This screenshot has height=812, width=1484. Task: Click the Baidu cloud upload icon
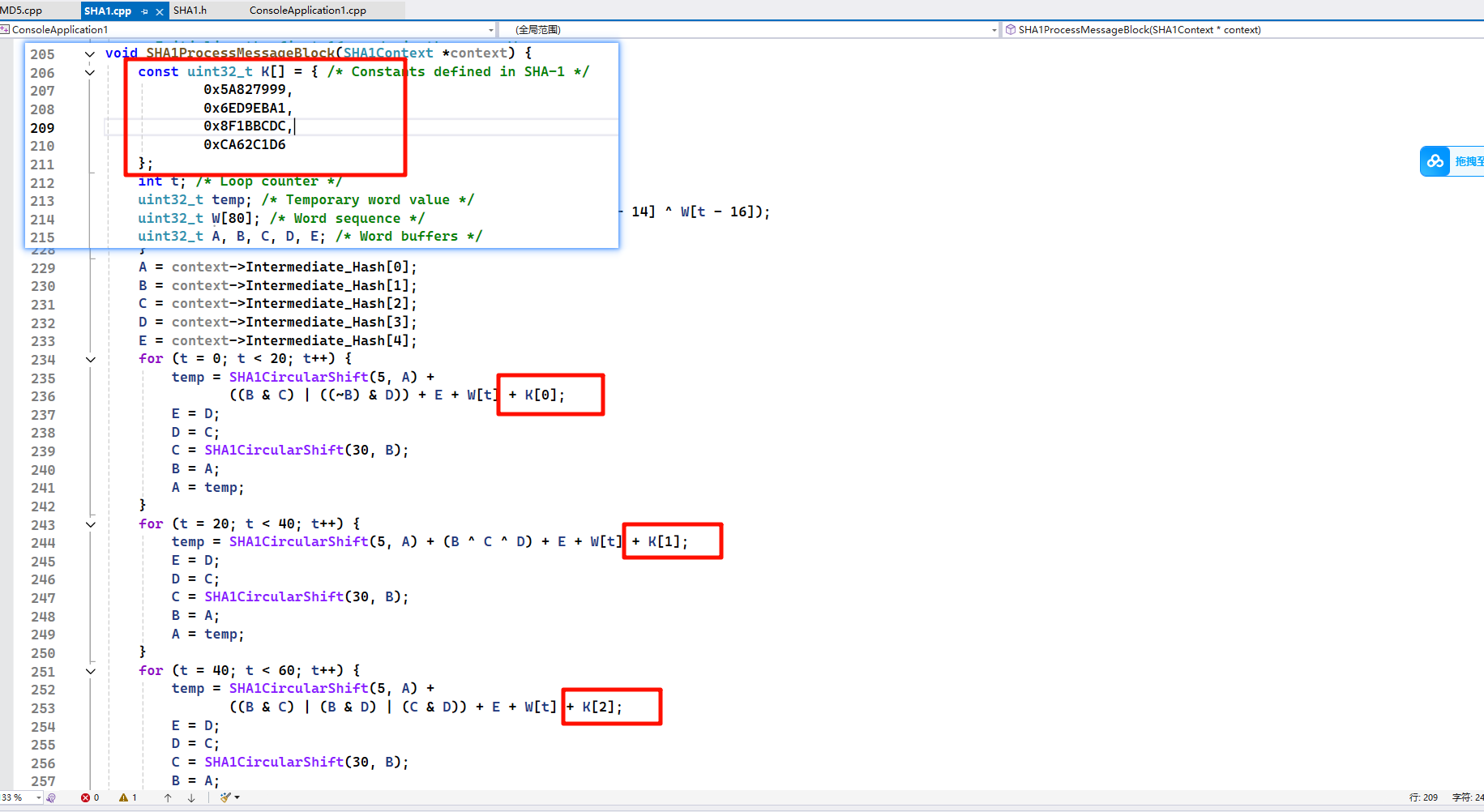pos(1435,161)
